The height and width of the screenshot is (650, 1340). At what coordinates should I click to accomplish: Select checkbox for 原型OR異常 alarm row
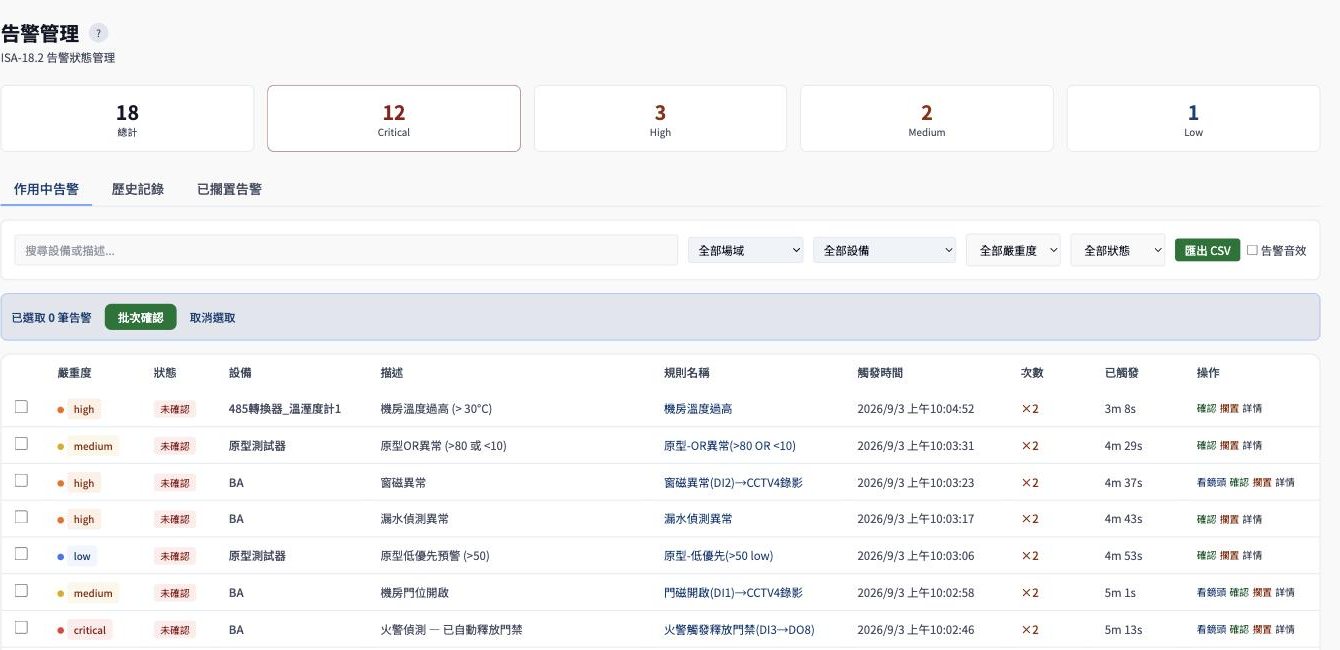(x=21, y=444)
